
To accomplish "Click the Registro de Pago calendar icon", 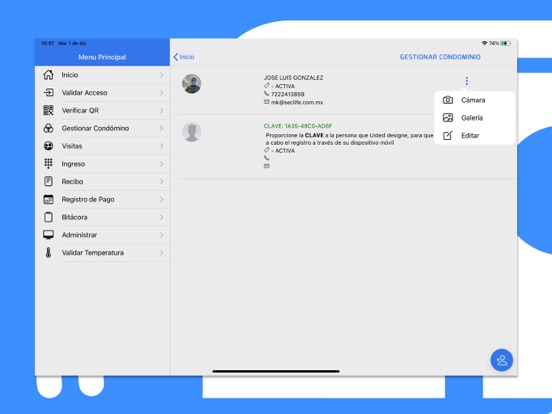I will (48, 199).
